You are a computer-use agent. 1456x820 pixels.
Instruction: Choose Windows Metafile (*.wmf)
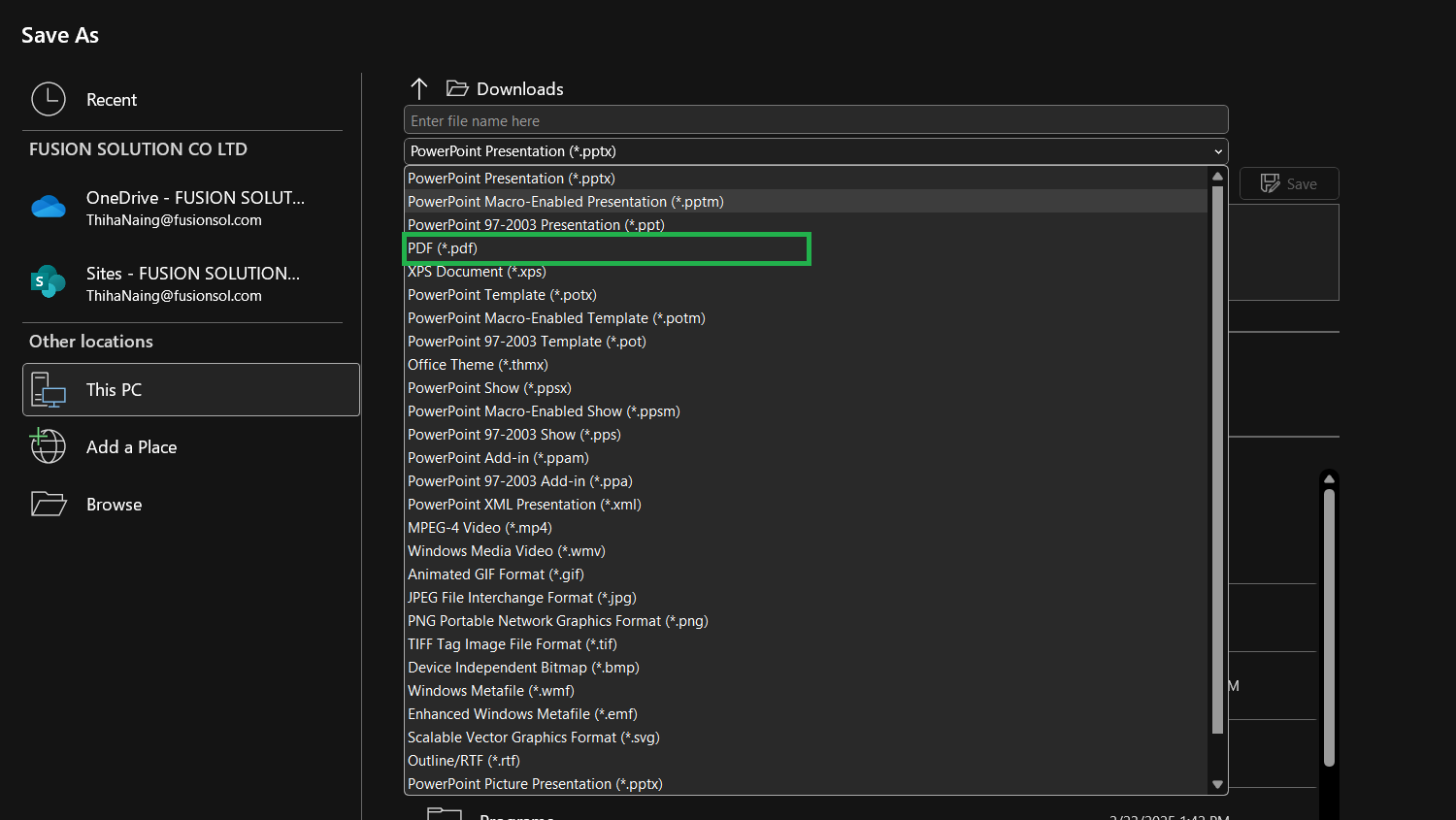click(x=807, y=691)
